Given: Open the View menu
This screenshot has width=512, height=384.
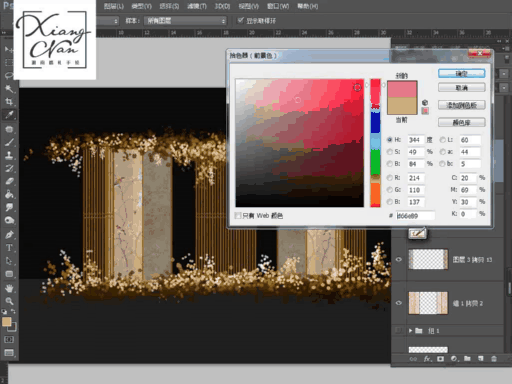Looking at the screenshot, I should 249,6.
